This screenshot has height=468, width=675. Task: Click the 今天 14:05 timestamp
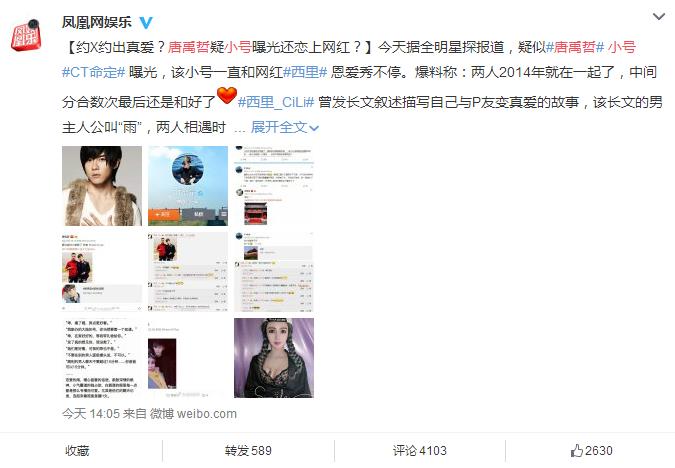coord(91,414)
